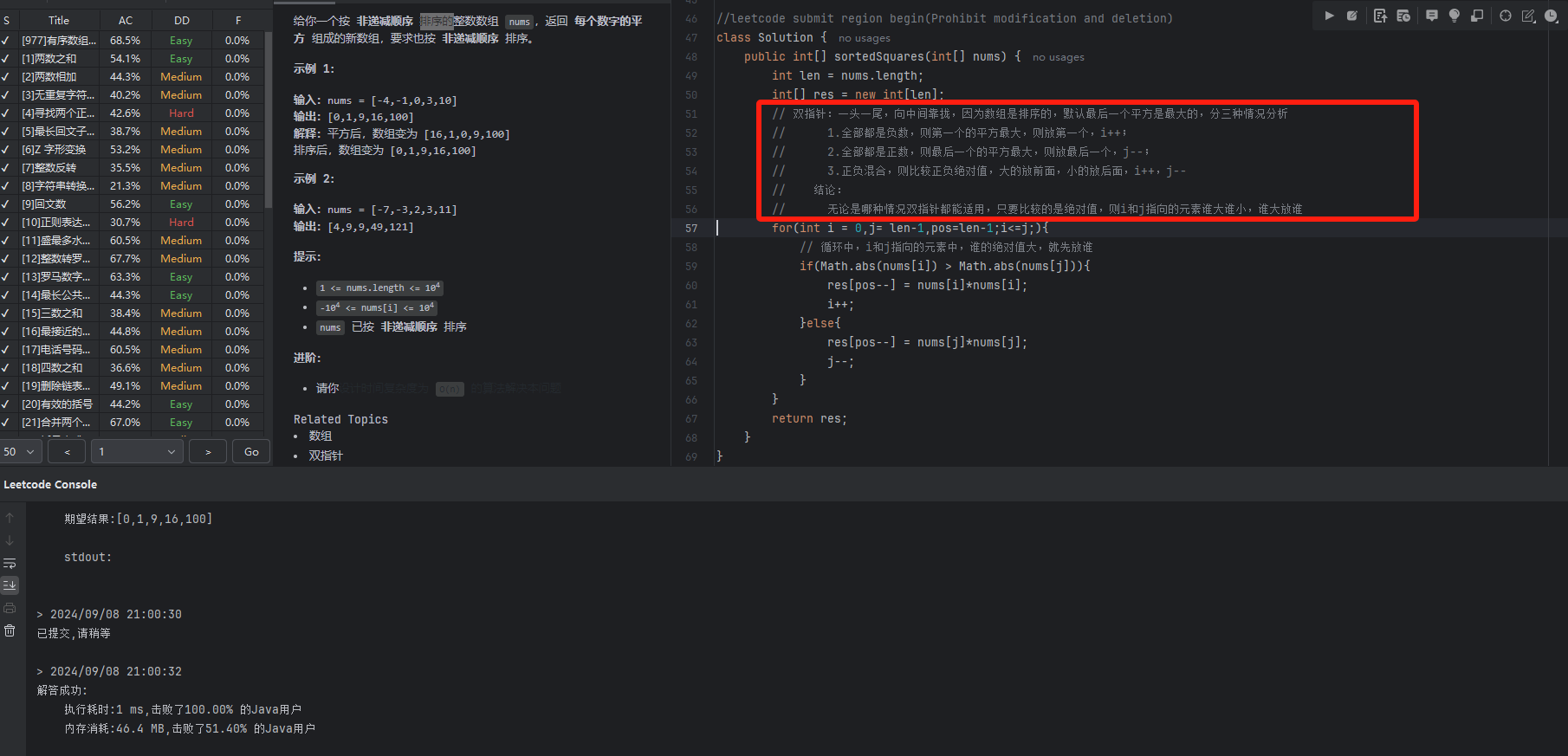Click the problem list vertical scrollbar
1568x756 pixels.
pyautogui.click(x=269, y=121)
